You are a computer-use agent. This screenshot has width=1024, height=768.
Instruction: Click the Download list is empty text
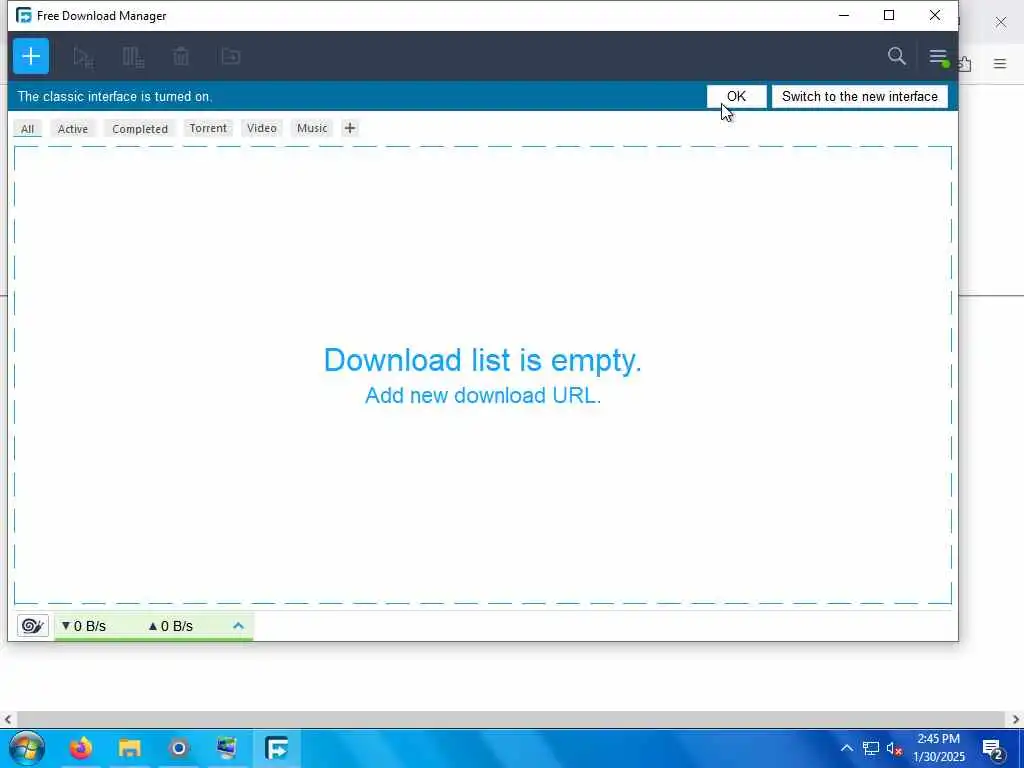coord(483,360)
